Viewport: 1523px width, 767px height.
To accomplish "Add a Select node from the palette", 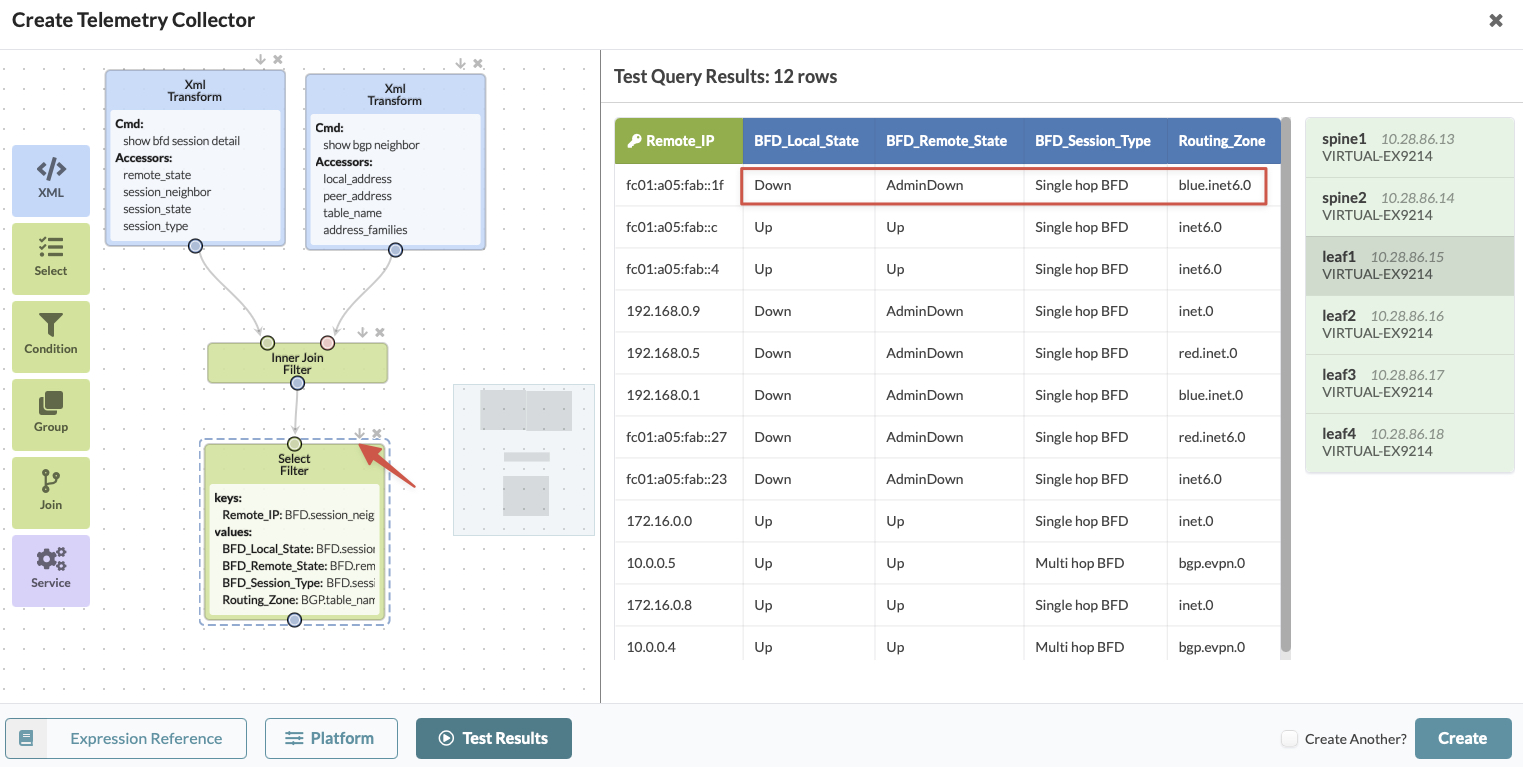I will (x=51, y=259).
